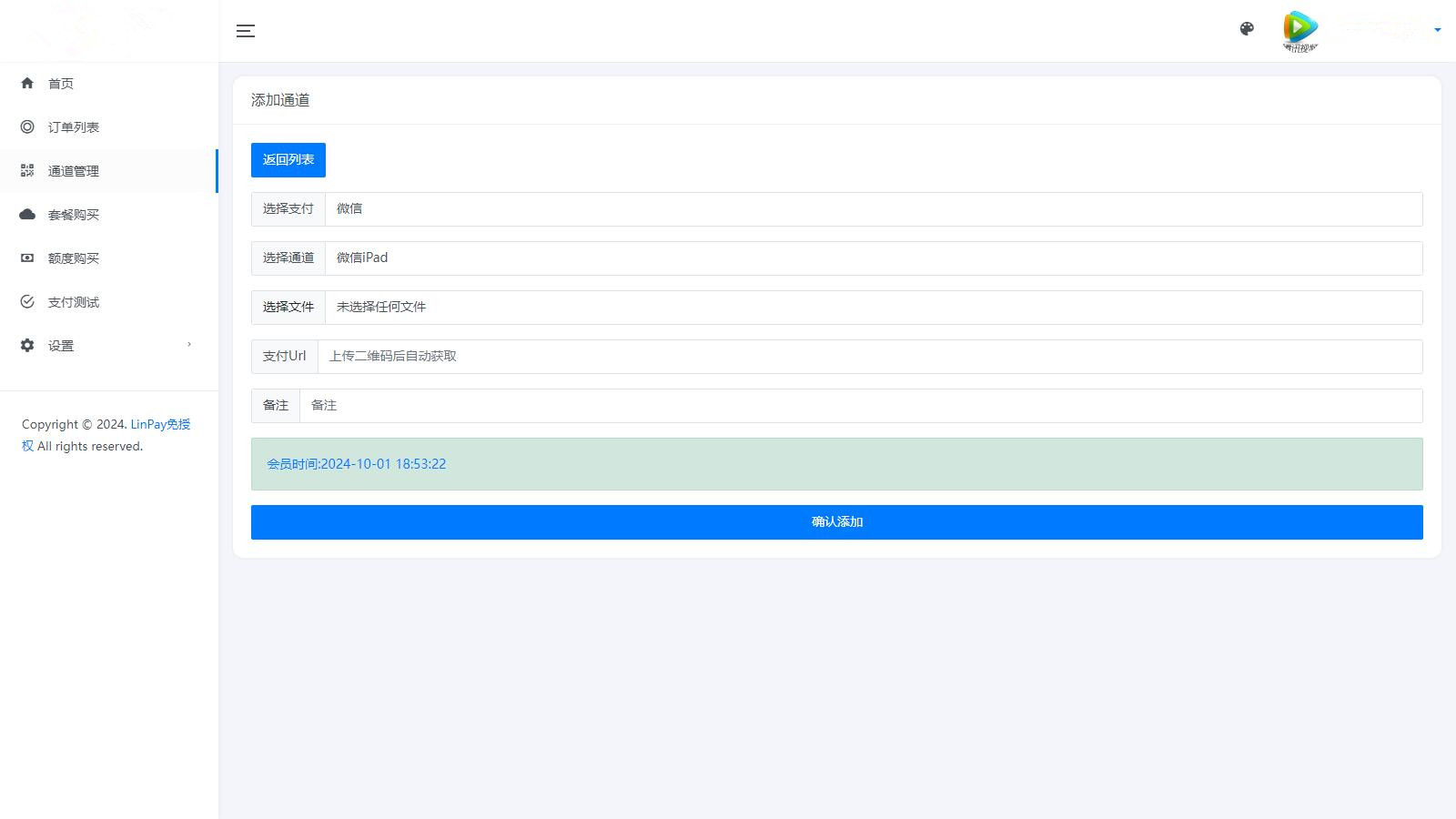This screenshot has width=1456, height=819.
Task: Toggle the sidebar hamburger menu icon
Action: pos(246,31)
